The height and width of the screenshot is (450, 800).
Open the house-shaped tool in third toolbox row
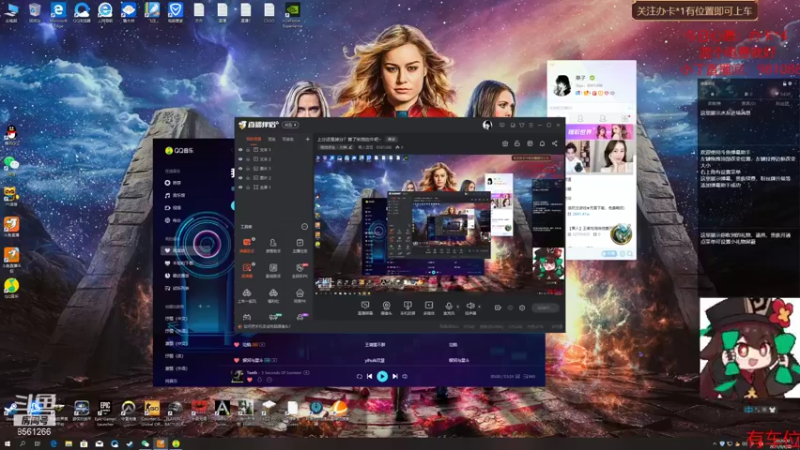[299, 295]
